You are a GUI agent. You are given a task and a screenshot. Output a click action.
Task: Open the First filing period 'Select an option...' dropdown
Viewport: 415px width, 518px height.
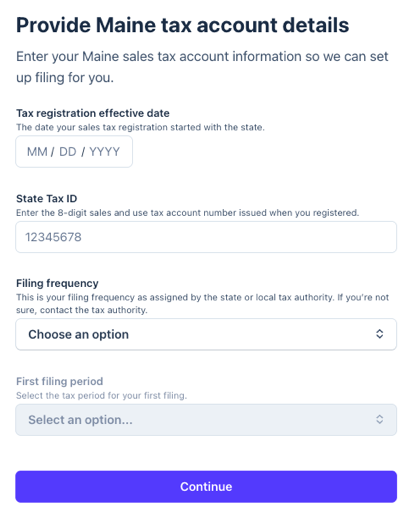[206, 420]
